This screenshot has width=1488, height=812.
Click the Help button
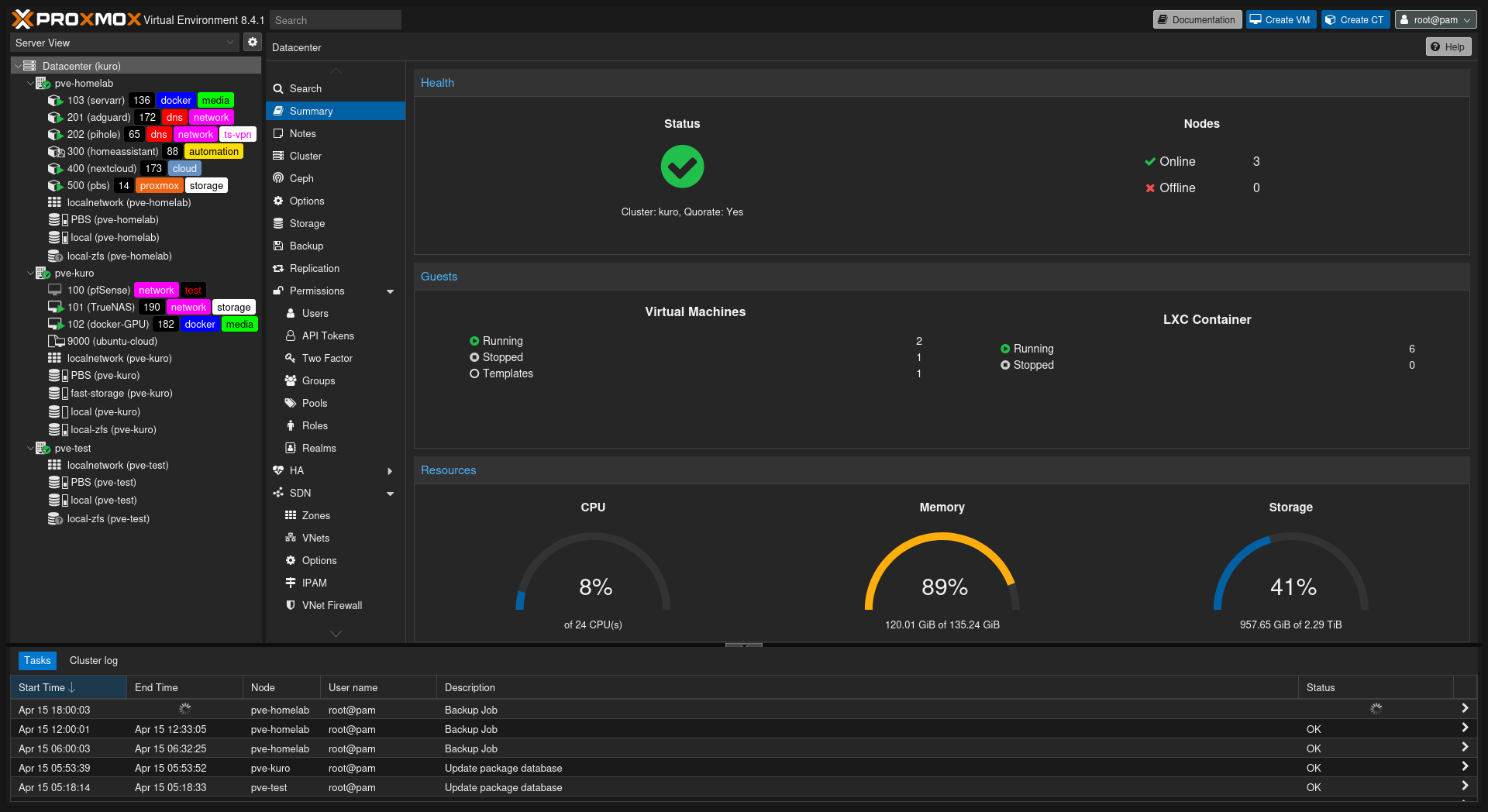tap(1448, 46)
